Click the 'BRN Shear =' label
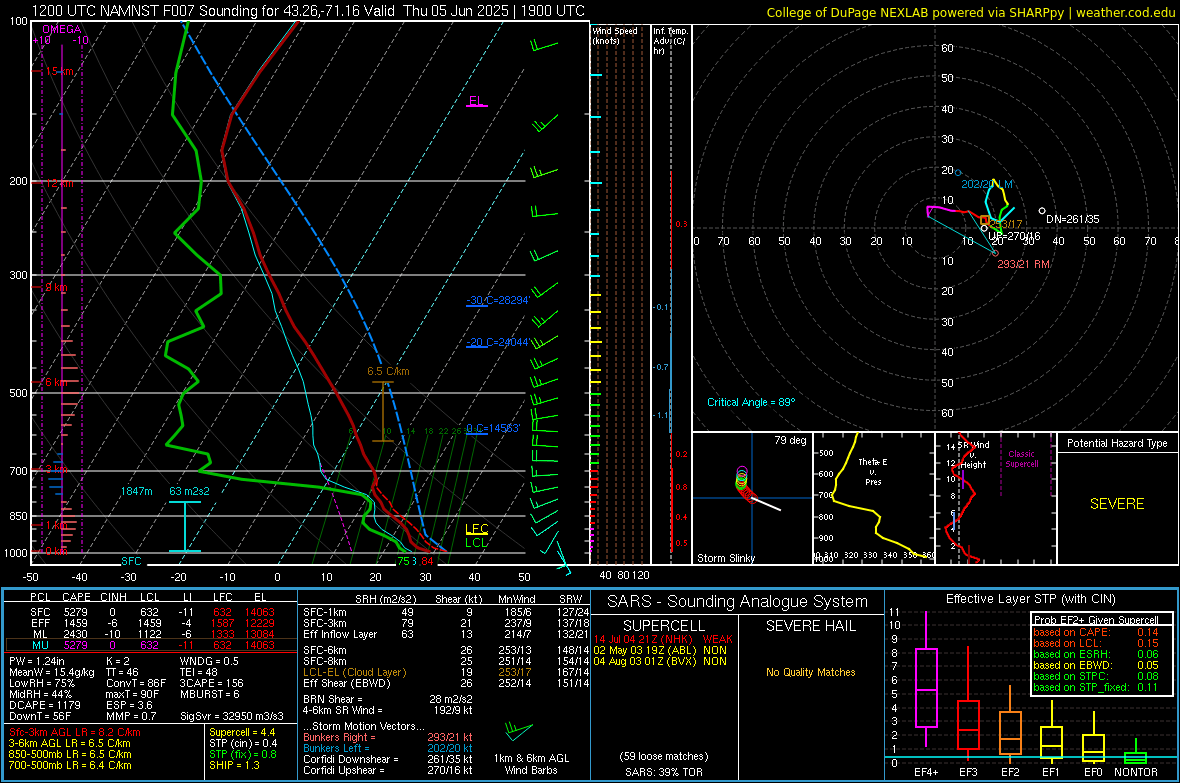 coord(332,699)
